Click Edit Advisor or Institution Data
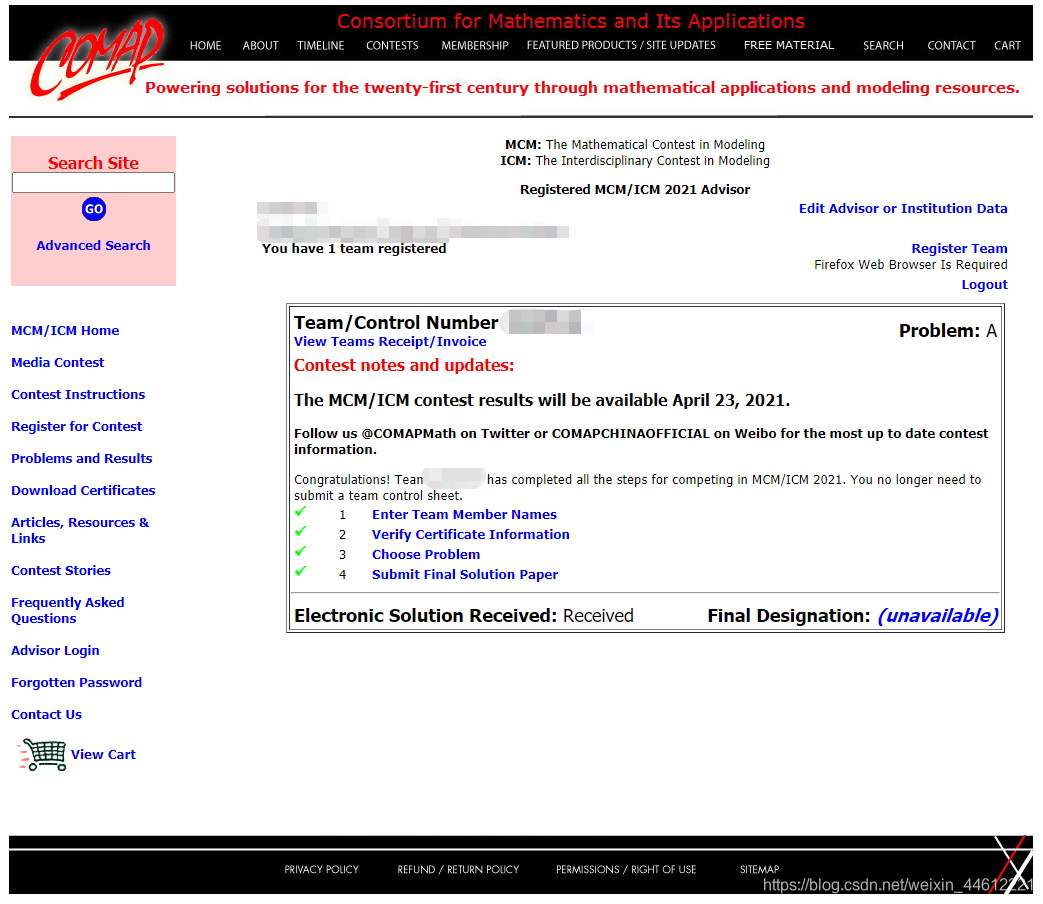 pyautogui.click(x=903, y=208)
